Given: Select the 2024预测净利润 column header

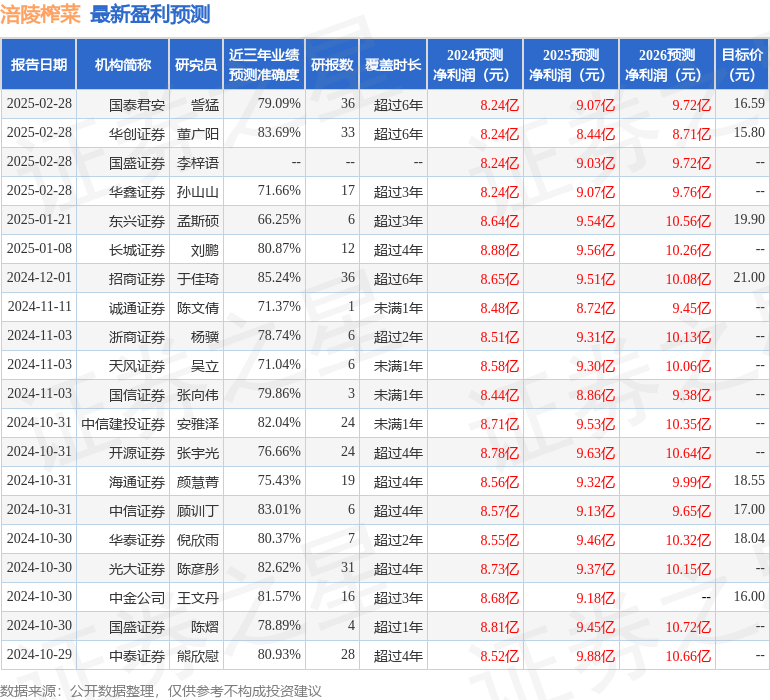Looking at the screenshot, I should point(474,65).
